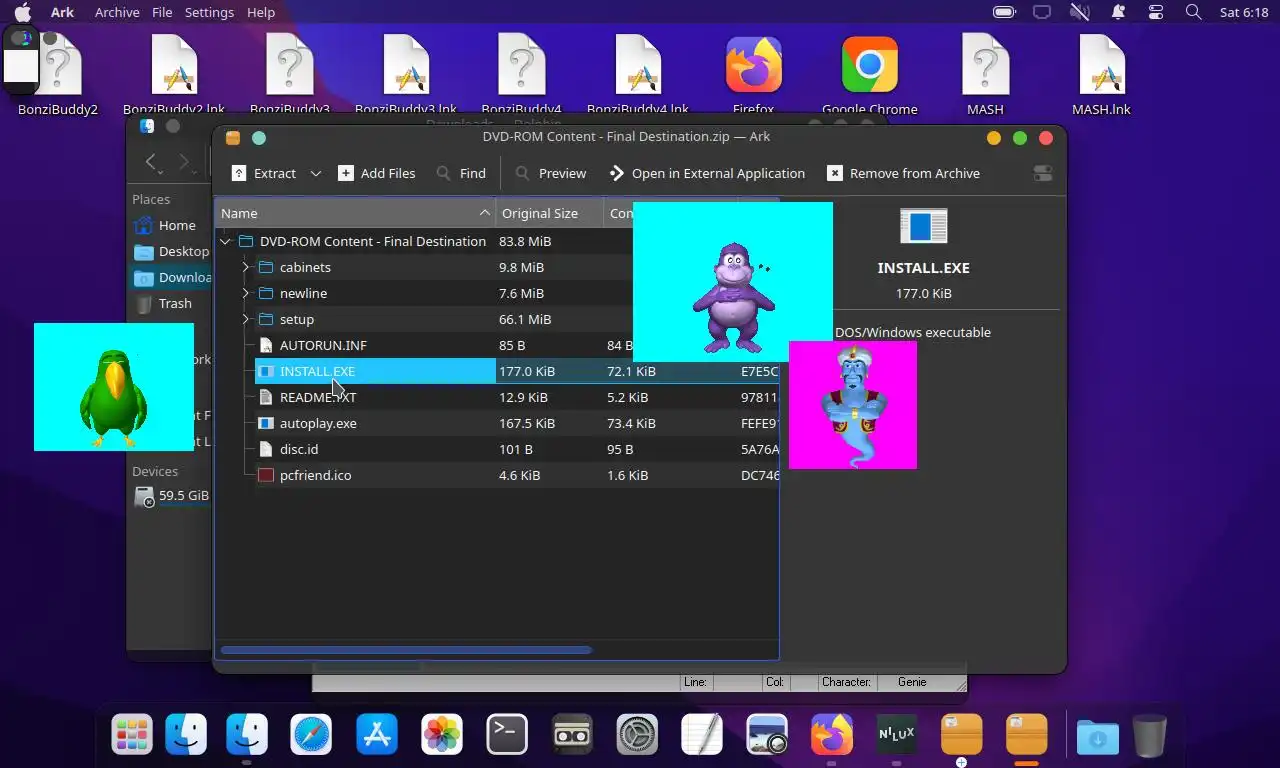Viewport: 1280px width, 768px height.
Task: Expand the cabinets folder
Action: [246, 267]
